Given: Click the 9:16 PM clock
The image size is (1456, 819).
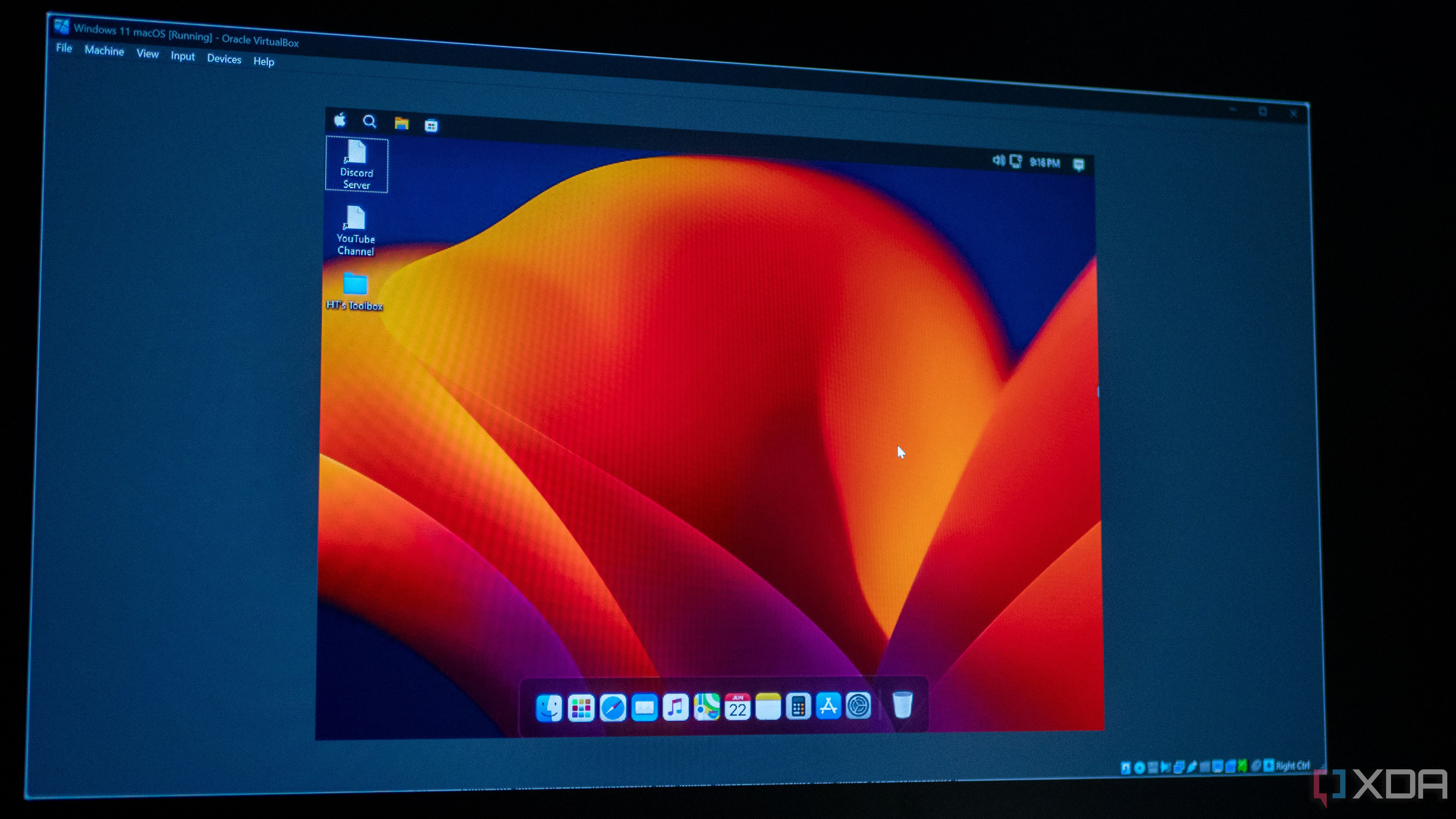Looking at the screenshot, I should pos(1045,163).
